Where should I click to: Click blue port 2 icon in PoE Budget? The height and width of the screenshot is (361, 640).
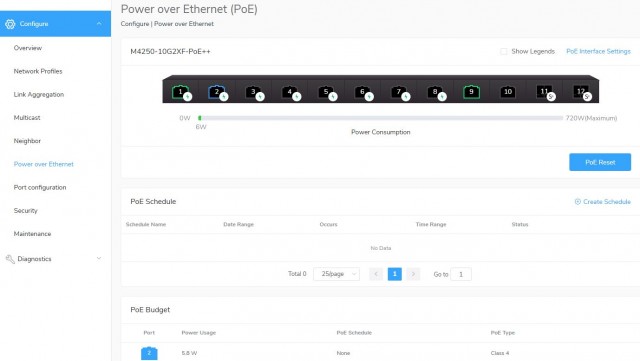(149, 353)
